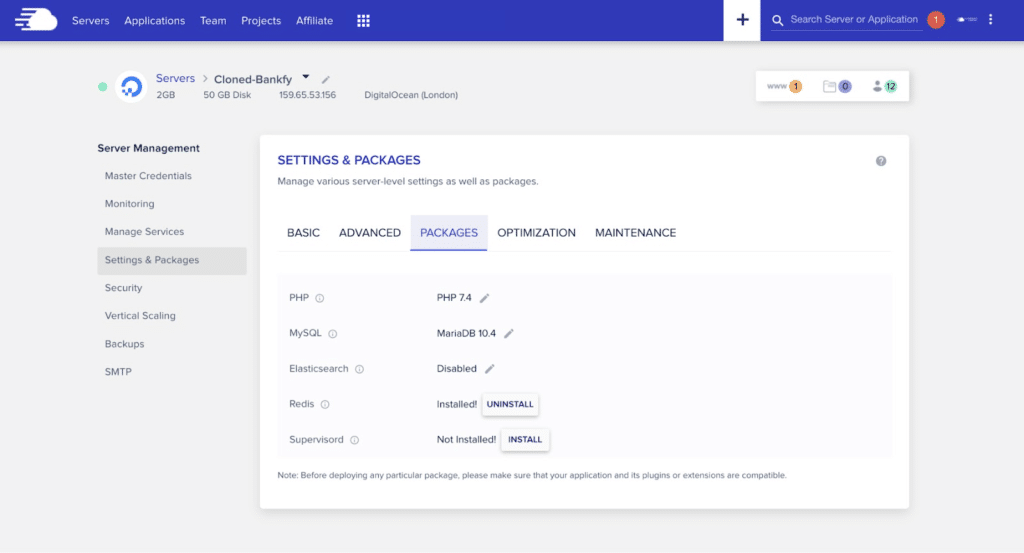Viewport: 1024px width, 553px height.
Task: Uninstall the Redis package
Action: [x=510, y=404]
